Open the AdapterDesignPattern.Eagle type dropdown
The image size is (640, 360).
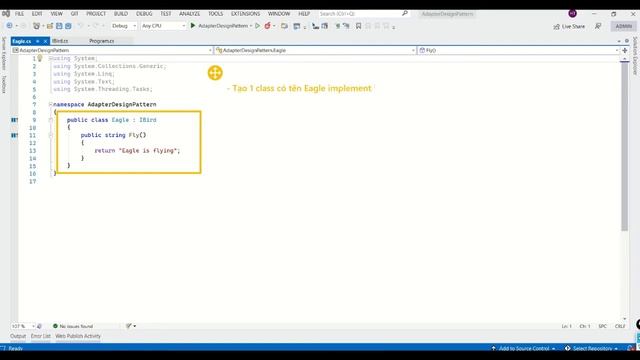[315, 50]
